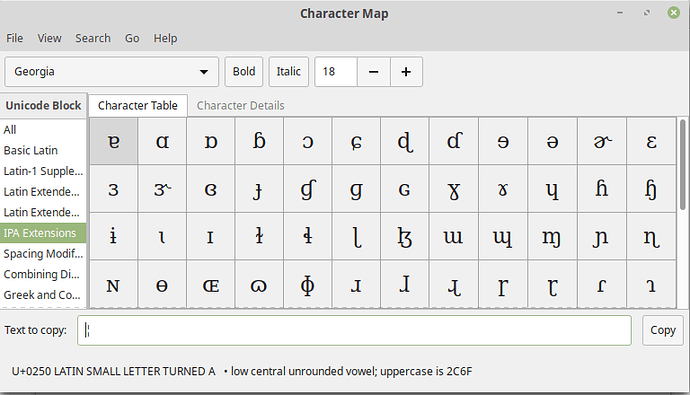Image resolution: width=690 pixels, height=395 pixels.
Task: Select the d with tail ɖ character
Action: [405, 141]
